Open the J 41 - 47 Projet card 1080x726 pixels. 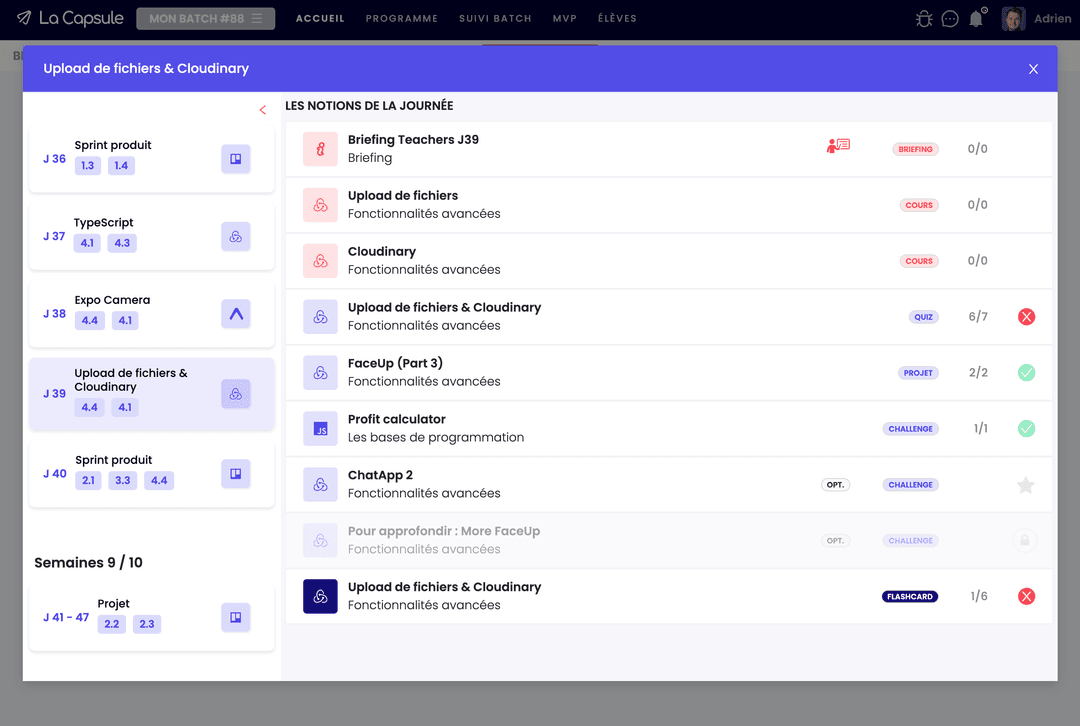pos(152,617)
